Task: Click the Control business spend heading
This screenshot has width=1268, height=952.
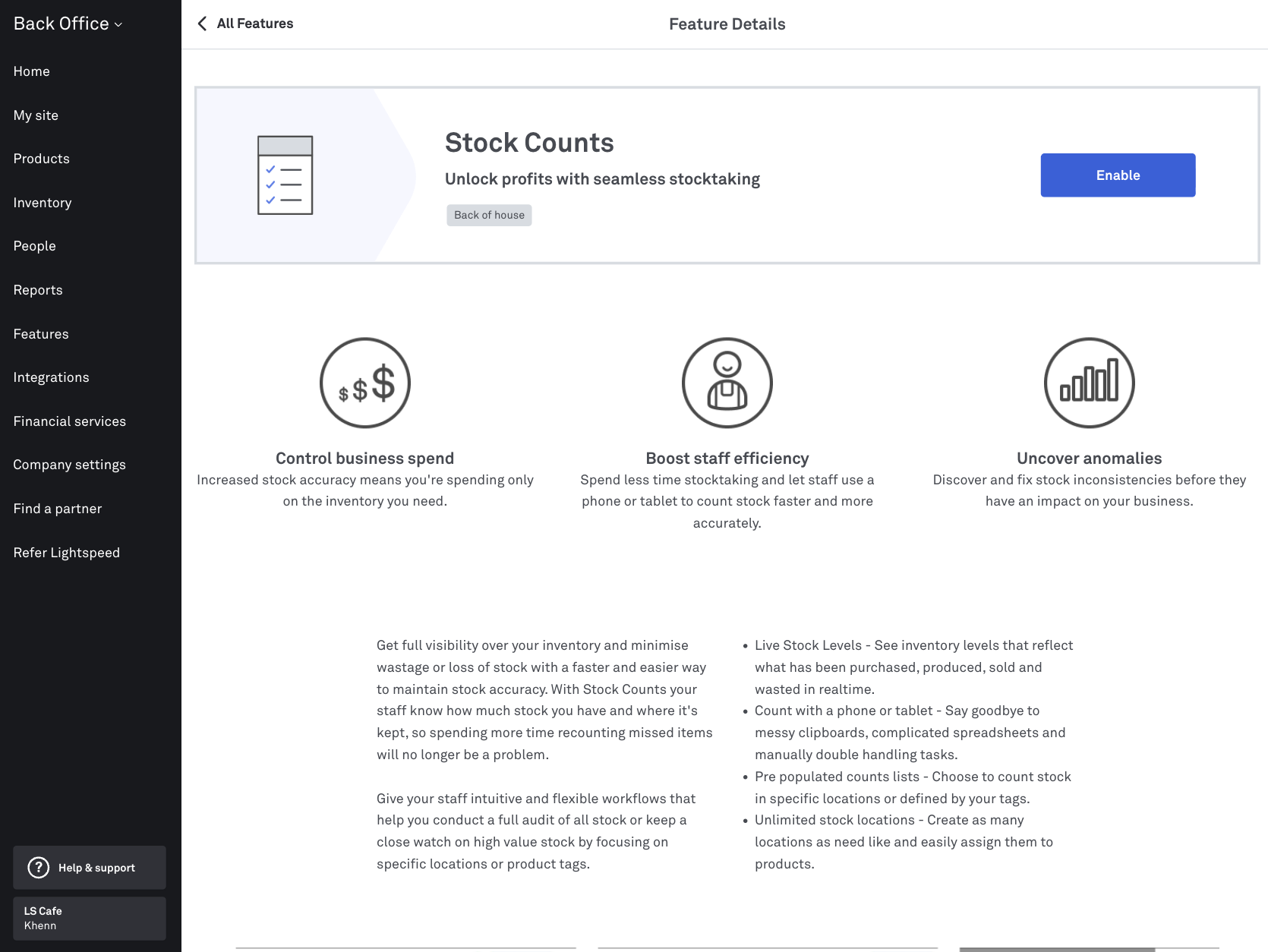Action: [365, 459]
